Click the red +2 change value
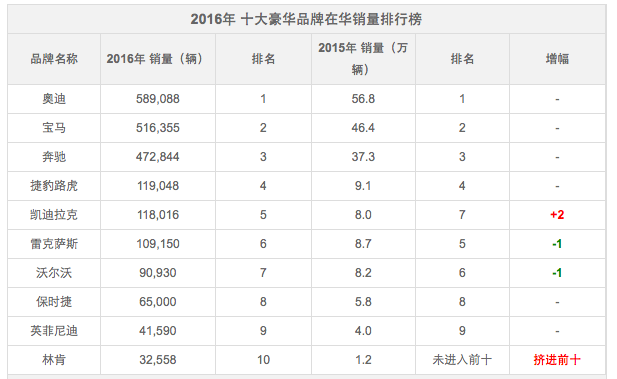The image size is (617, 379). tap(557, 215)
